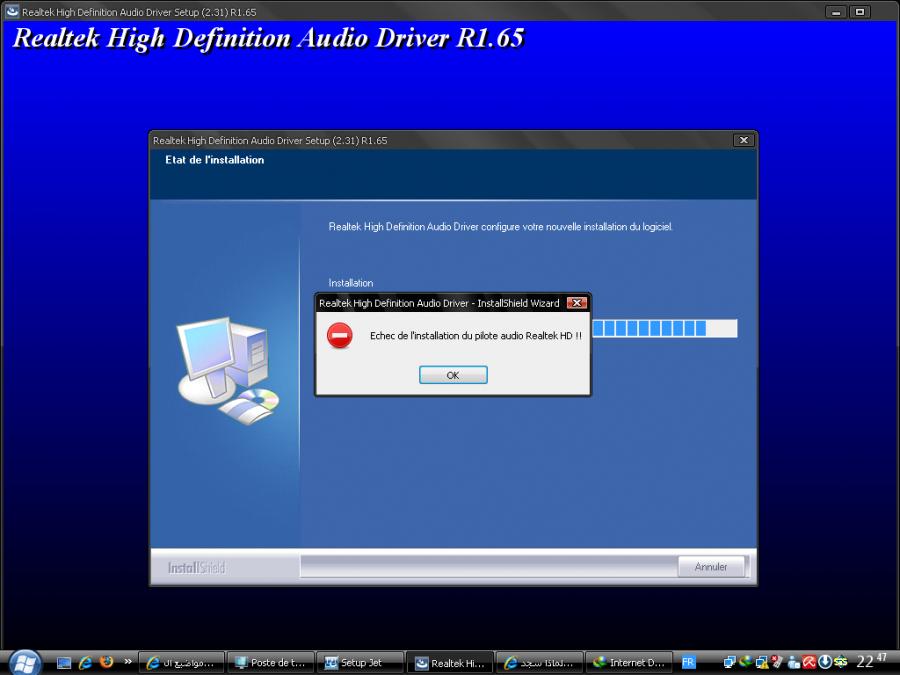Launch Internet Explorer from quick launch

point(86,662)
